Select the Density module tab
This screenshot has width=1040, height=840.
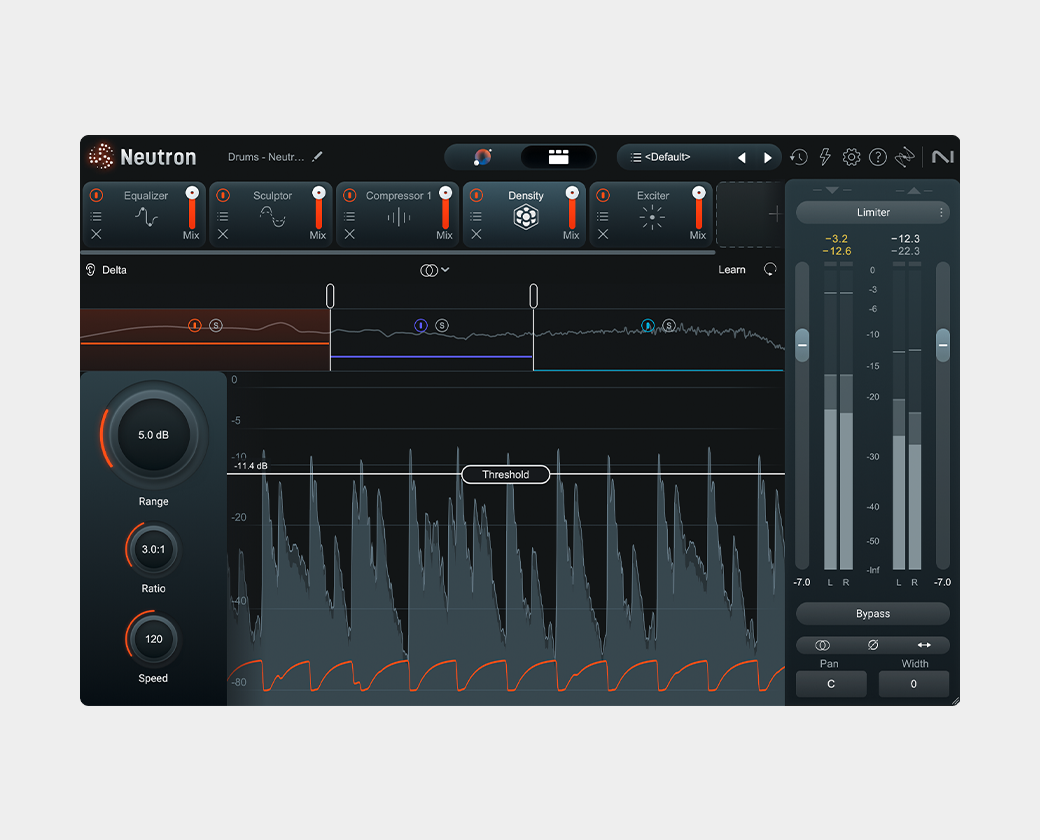pos(524,214)
